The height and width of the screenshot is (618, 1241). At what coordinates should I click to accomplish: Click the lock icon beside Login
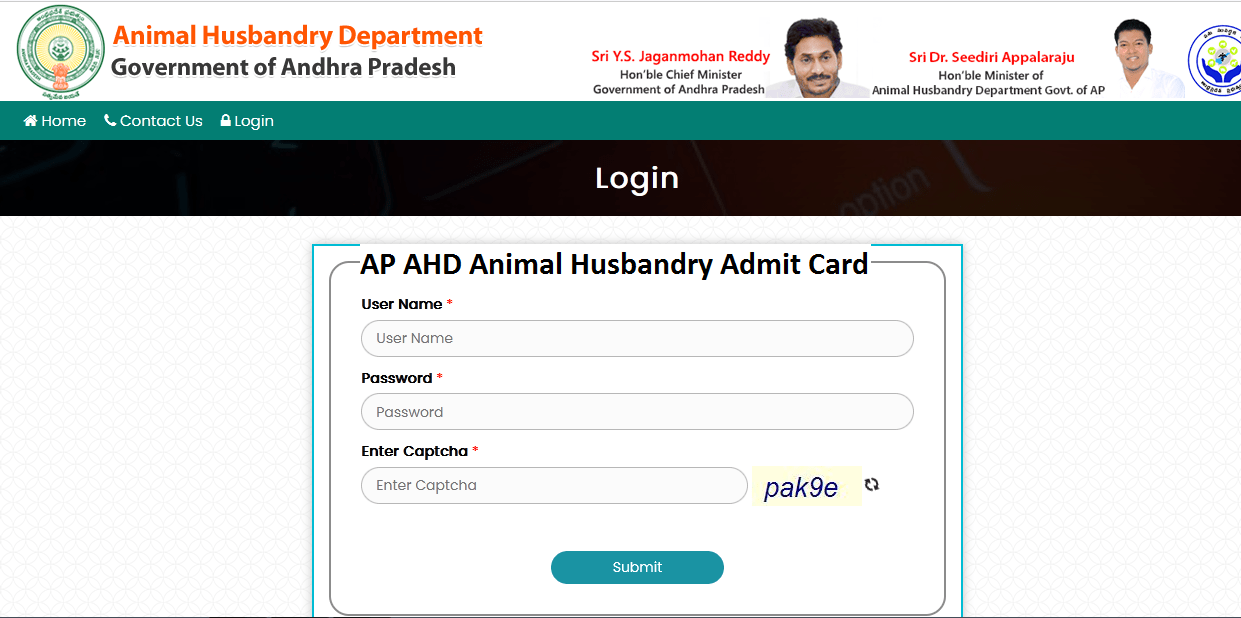[x=226, y=120]
